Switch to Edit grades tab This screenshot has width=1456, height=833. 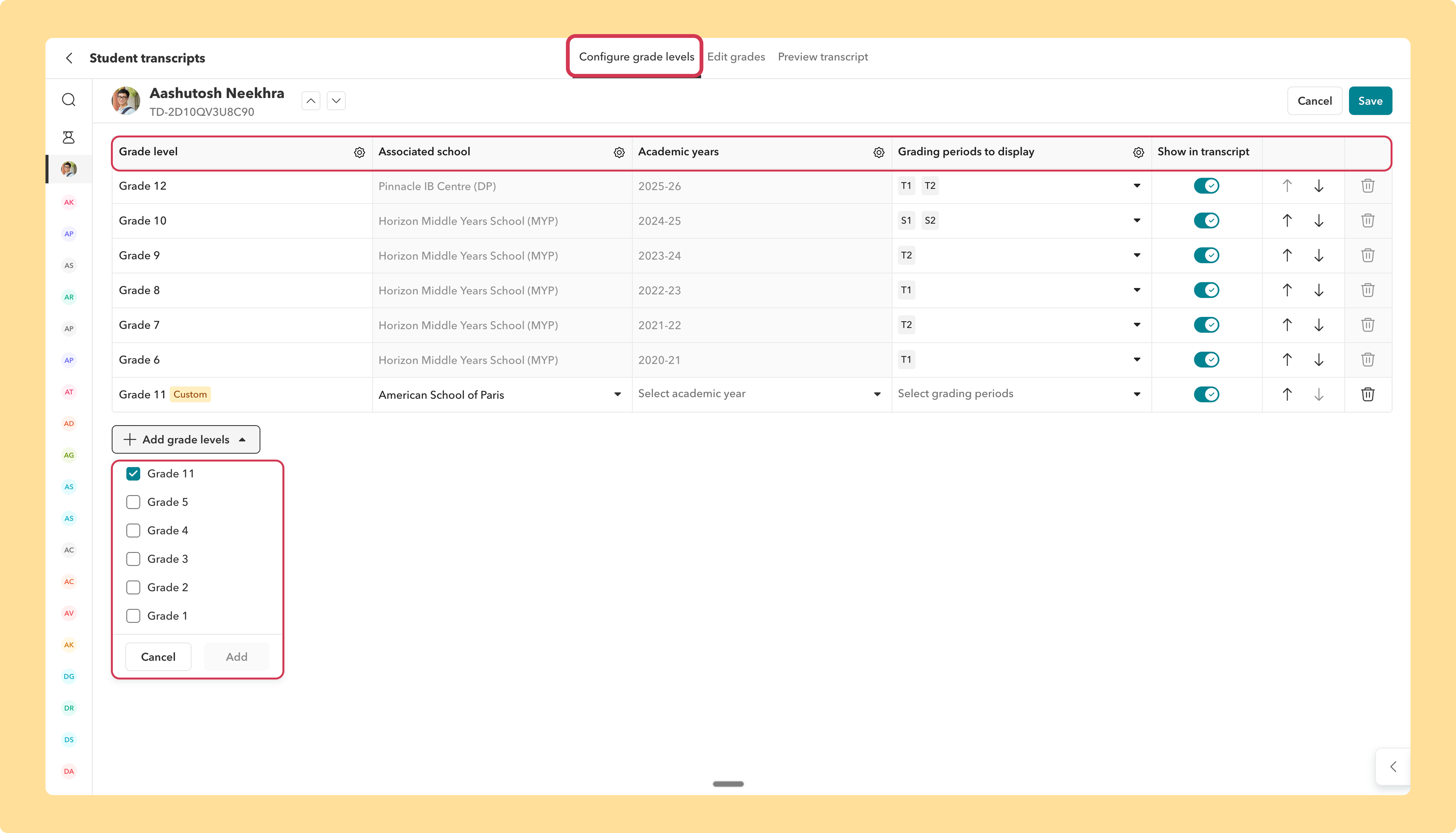[x=736, y=57]
